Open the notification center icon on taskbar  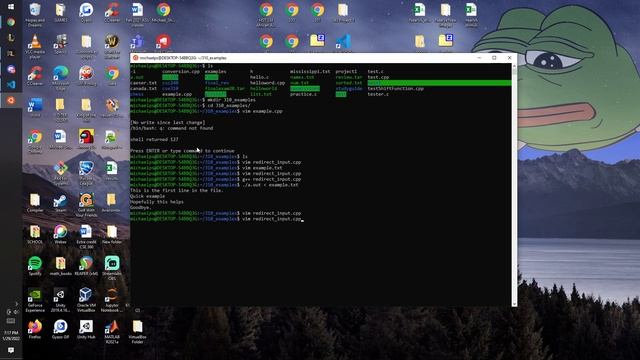[x=11, y=350]
